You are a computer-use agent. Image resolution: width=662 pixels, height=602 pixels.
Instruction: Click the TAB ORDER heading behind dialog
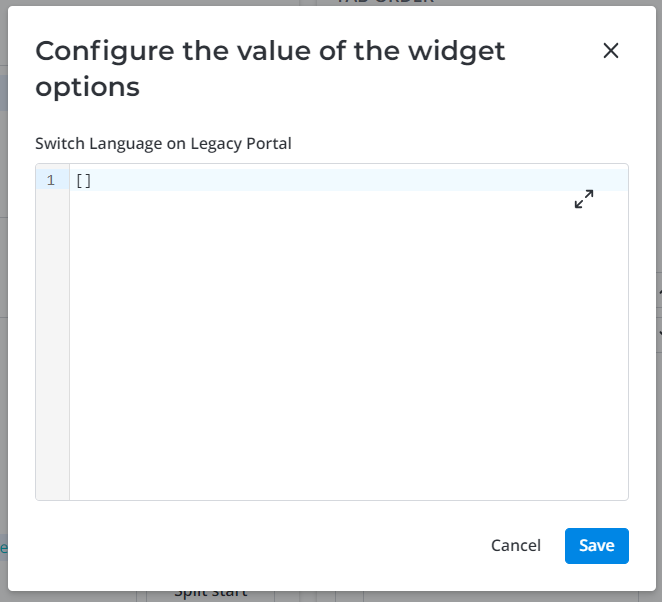tap(386, 2)
